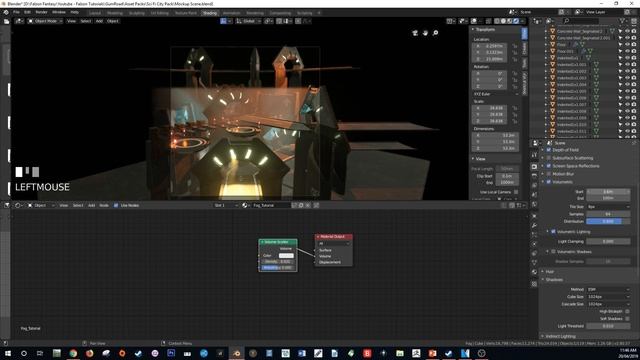Open the Global transform orientation dropdown

point(248,21)
